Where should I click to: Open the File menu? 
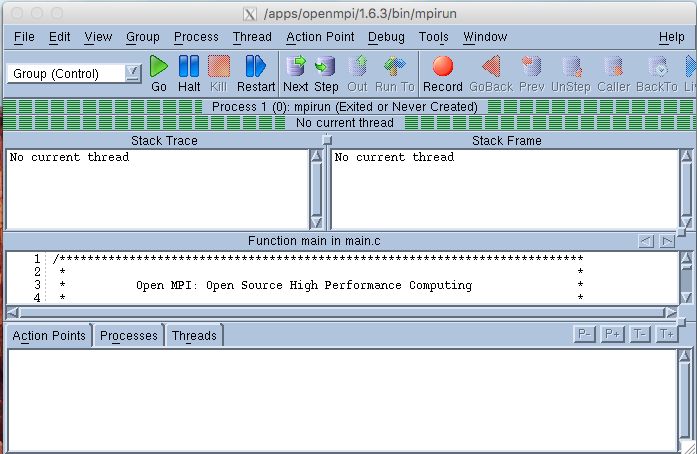tap(24, 37)
